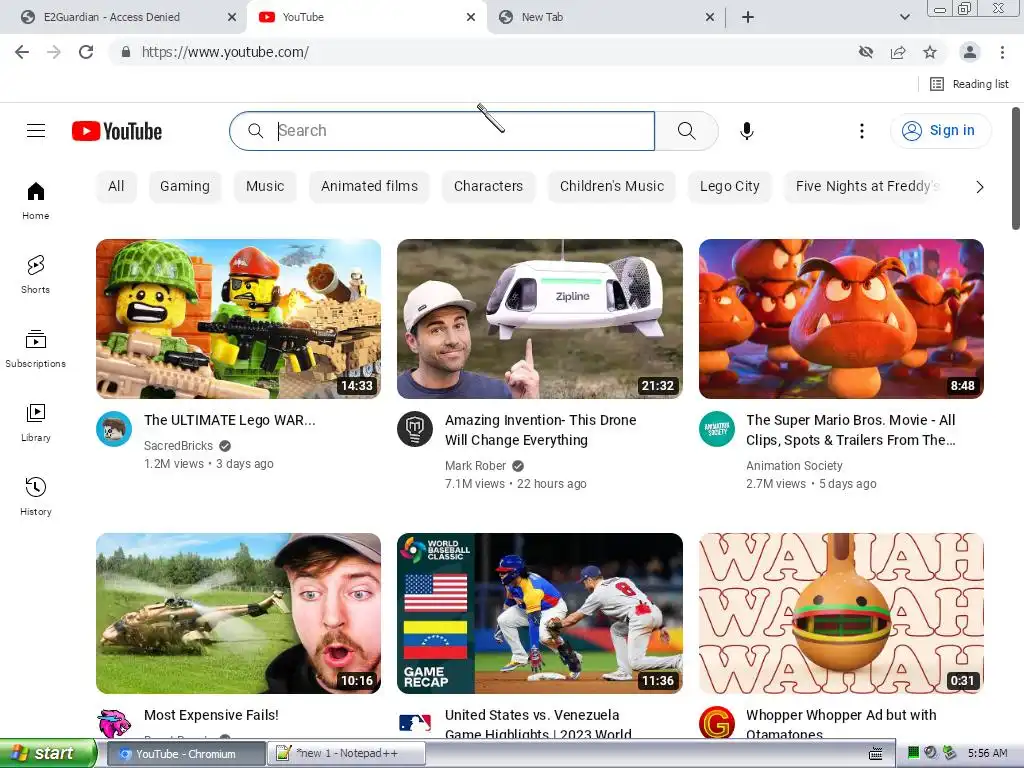This screenshot has width=1024, height=768.
Task: Play the Goomba Mario movie thumbnail
Action: pyautogui.click(x=841, y=319)
